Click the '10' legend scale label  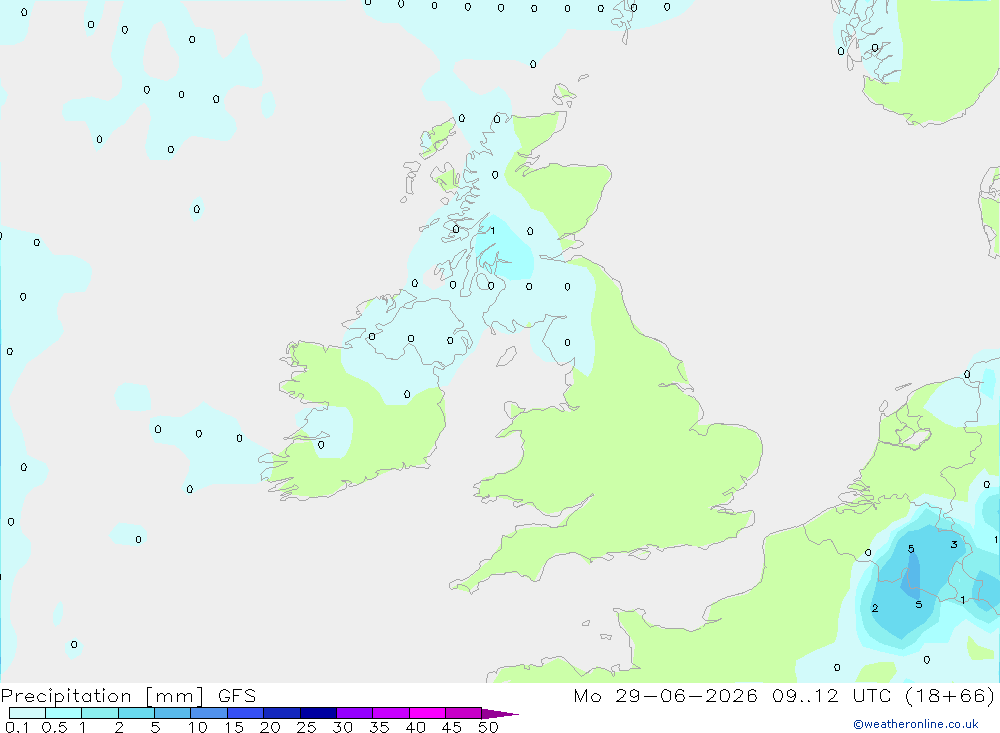pyautogui.click(x=198, y=727)
